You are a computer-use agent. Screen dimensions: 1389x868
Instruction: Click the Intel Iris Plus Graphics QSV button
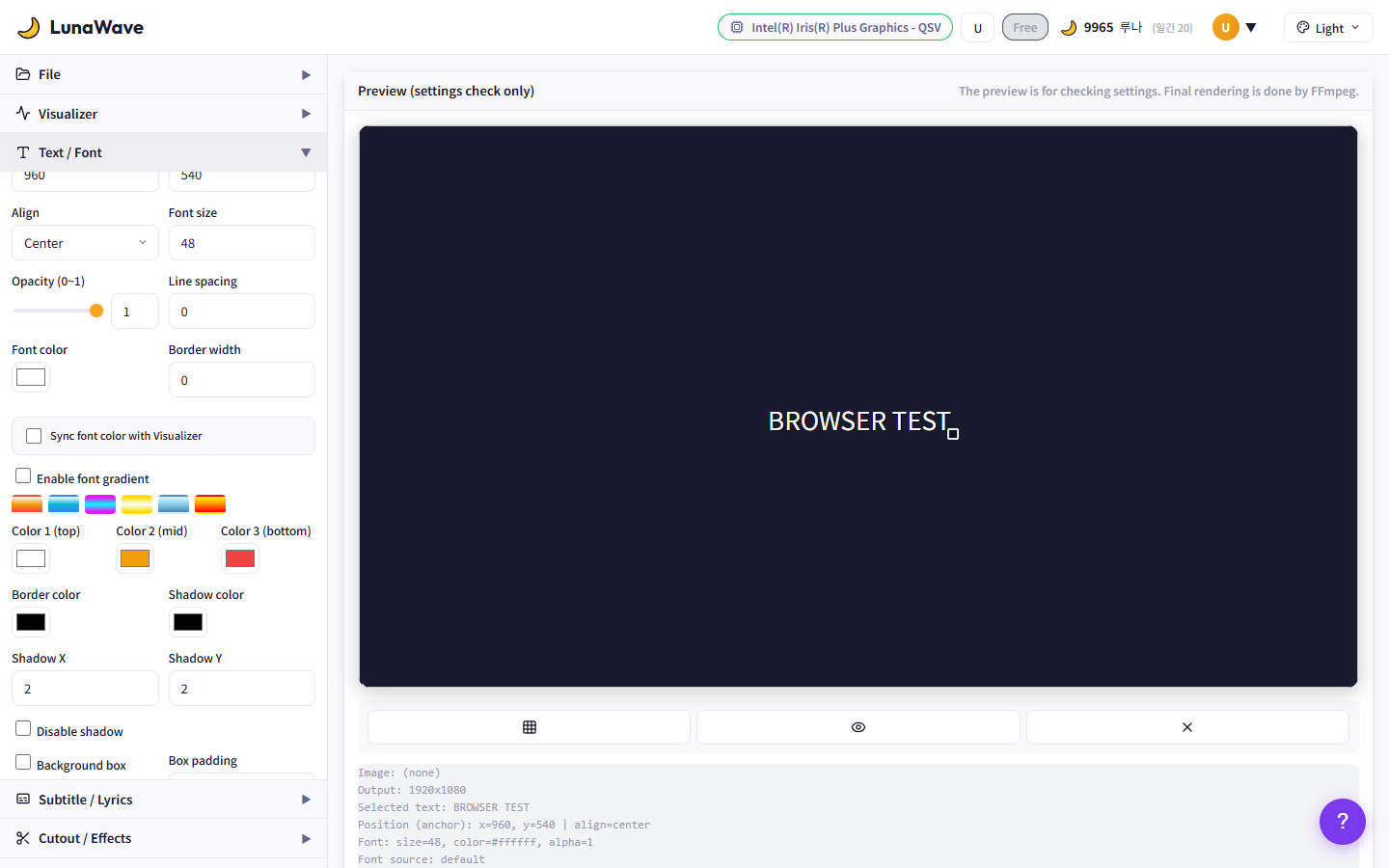(x=835, y=28)
